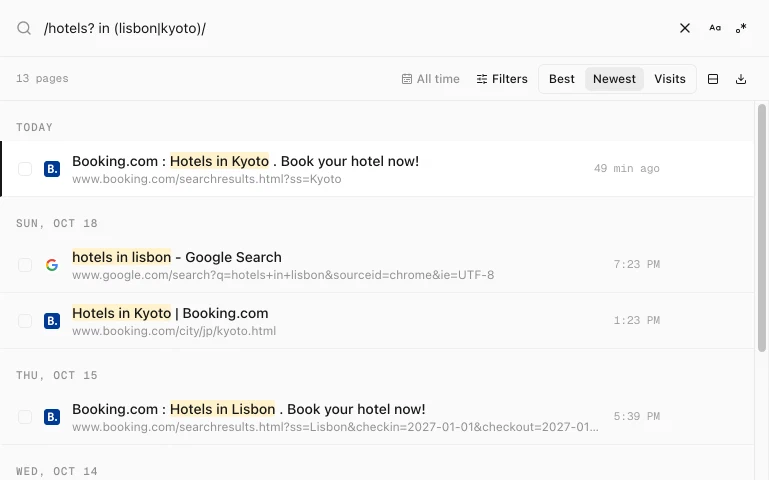Screen dimensions: 769x480
Task: Open the Filters panel
Action: pos(502,79)
